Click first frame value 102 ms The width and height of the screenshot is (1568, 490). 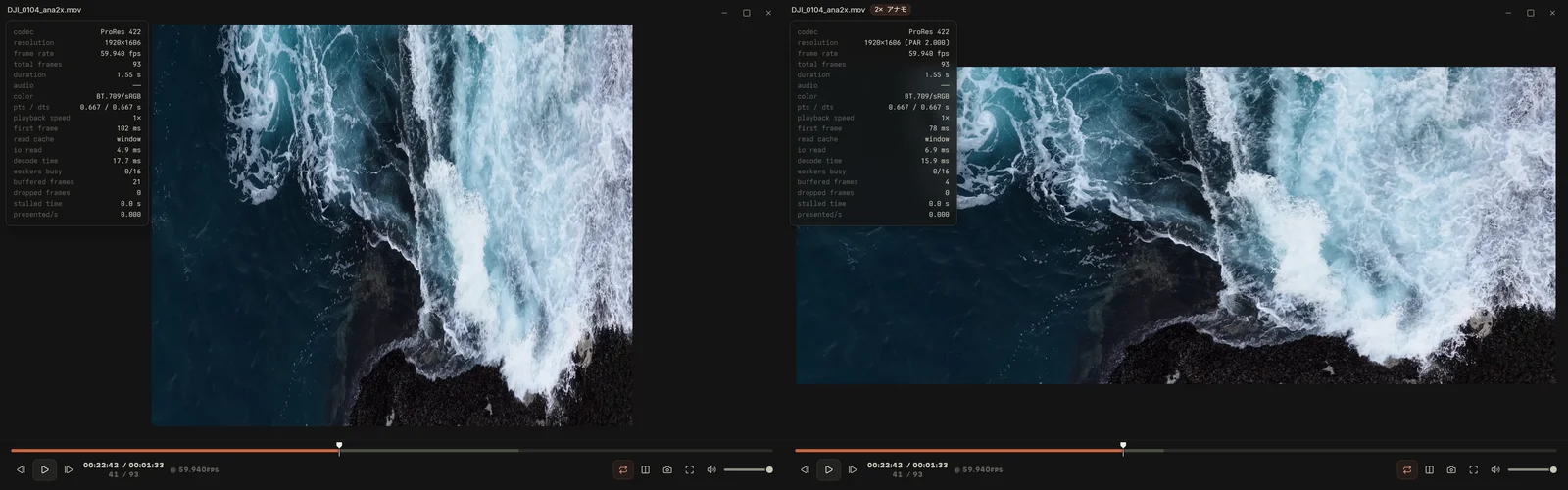pos(128,128)
